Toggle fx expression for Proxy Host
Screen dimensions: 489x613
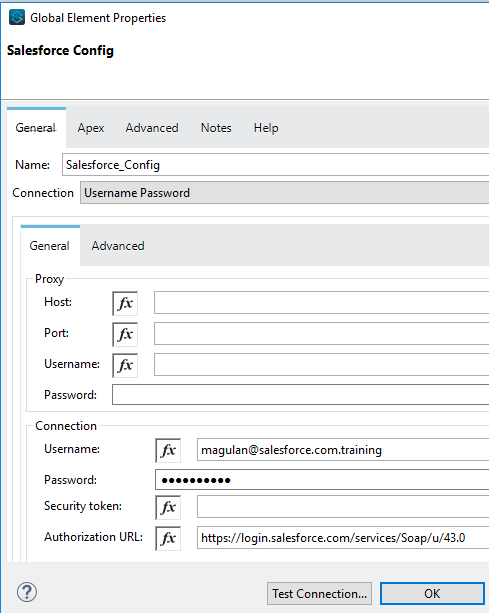(125, 303)
